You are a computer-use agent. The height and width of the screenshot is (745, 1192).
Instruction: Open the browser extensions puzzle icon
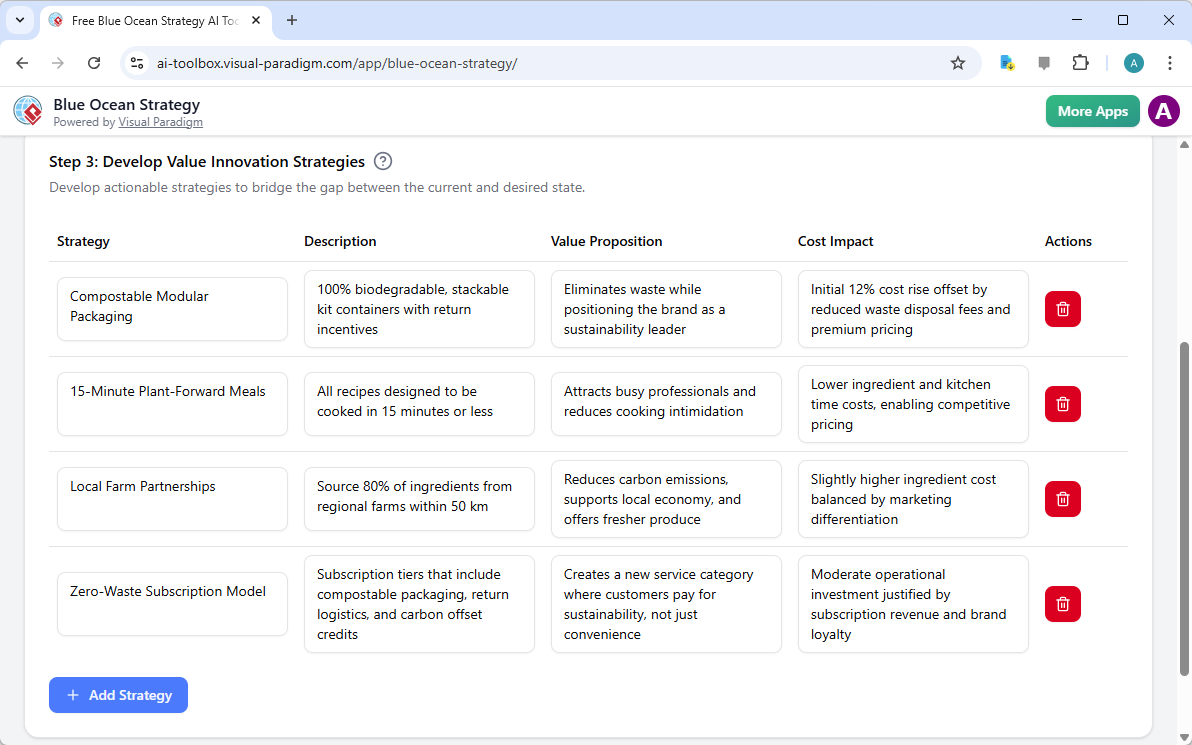[x=1081, y=62]
